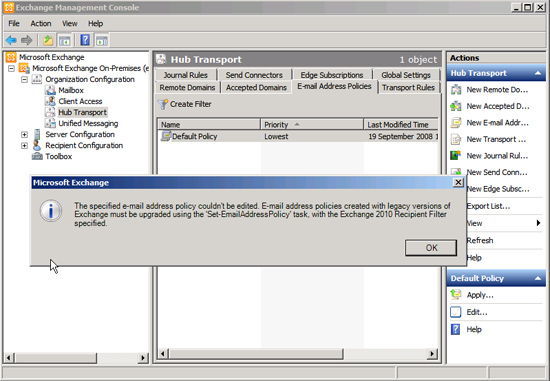Click the Lowest priority cell
This screenshot has height=381, width=550.
pos(276,136)
